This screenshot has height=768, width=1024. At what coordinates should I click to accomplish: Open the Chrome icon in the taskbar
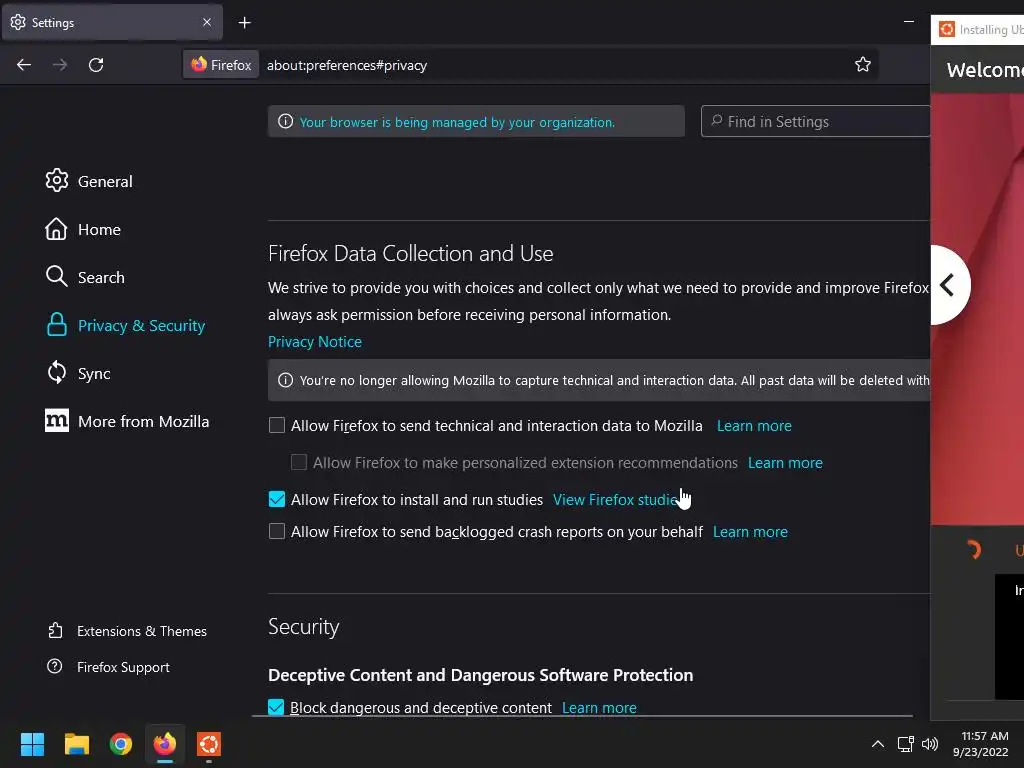(121, 744)
